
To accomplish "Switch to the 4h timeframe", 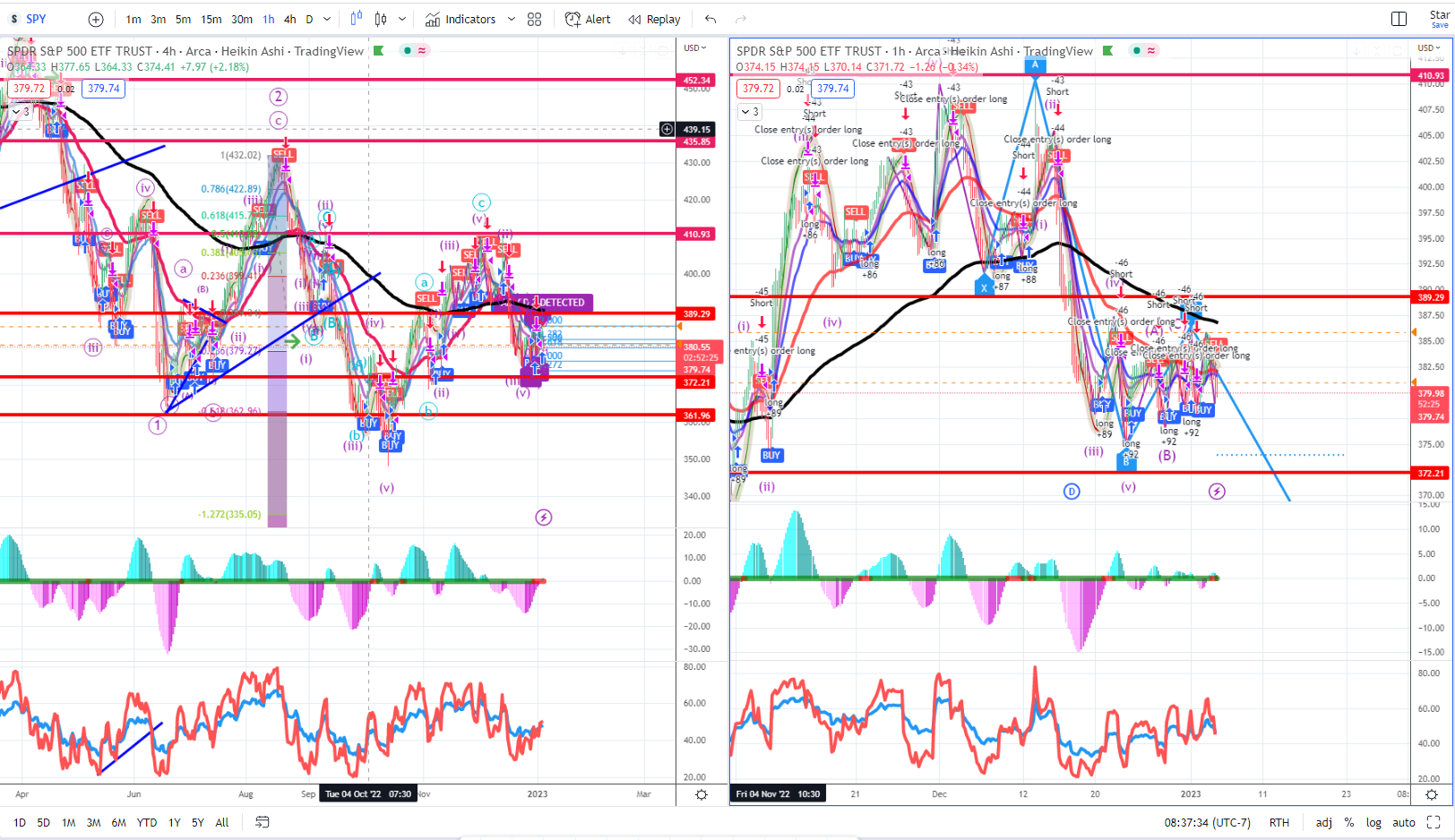I will pos(290,19).
